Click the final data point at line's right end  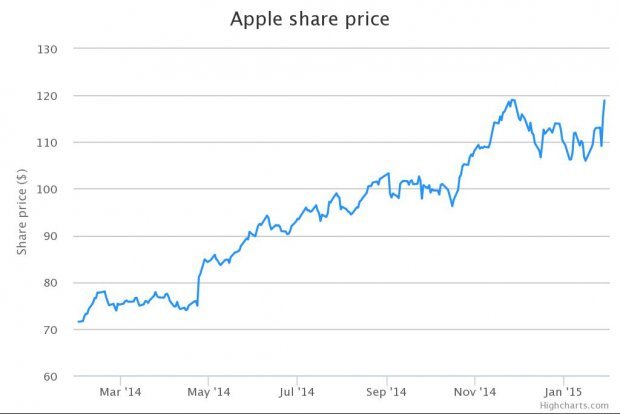pos(604,100)
